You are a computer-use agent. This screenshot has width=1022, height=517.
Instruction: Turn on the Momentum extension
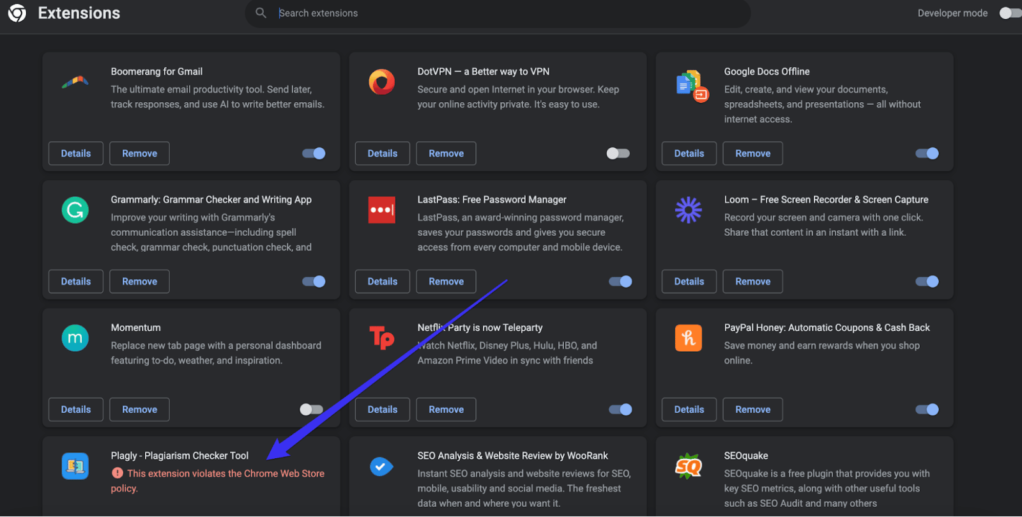click(x=312, y=409)
